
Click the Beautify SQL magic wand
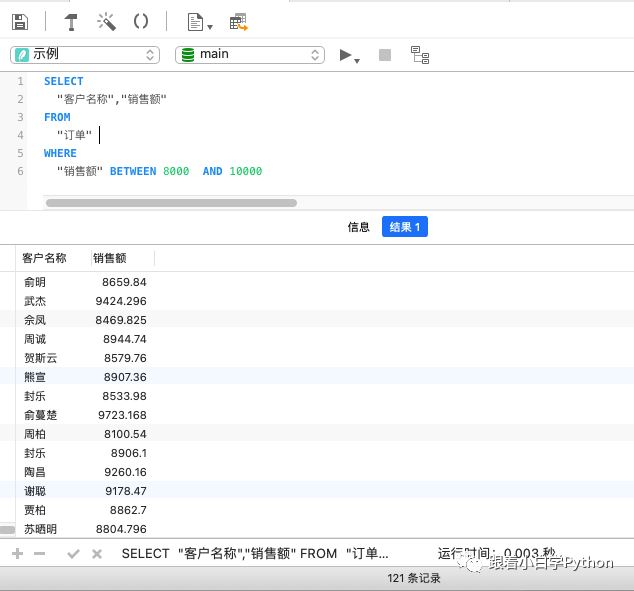106,22
